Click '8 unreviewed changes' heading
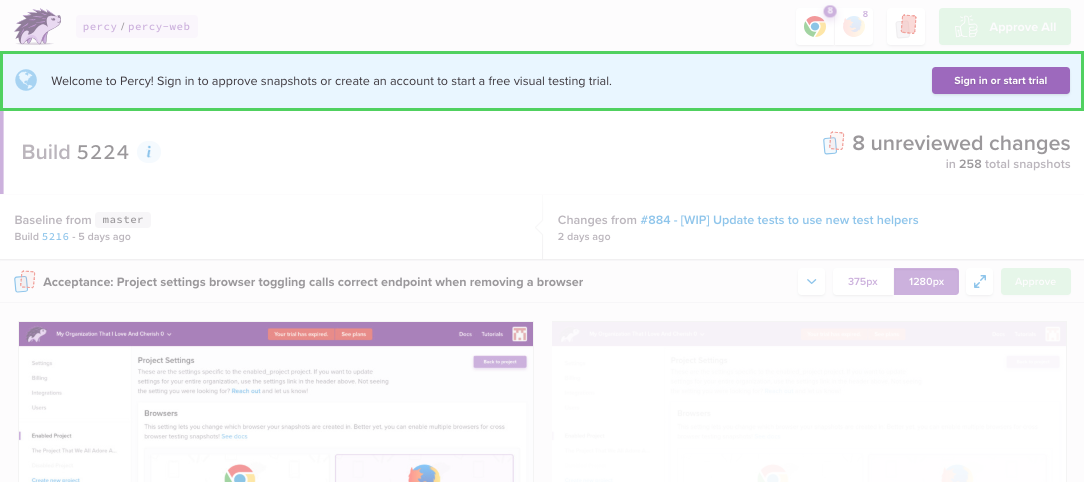1084x482 pixels. (x=961, y=143)
